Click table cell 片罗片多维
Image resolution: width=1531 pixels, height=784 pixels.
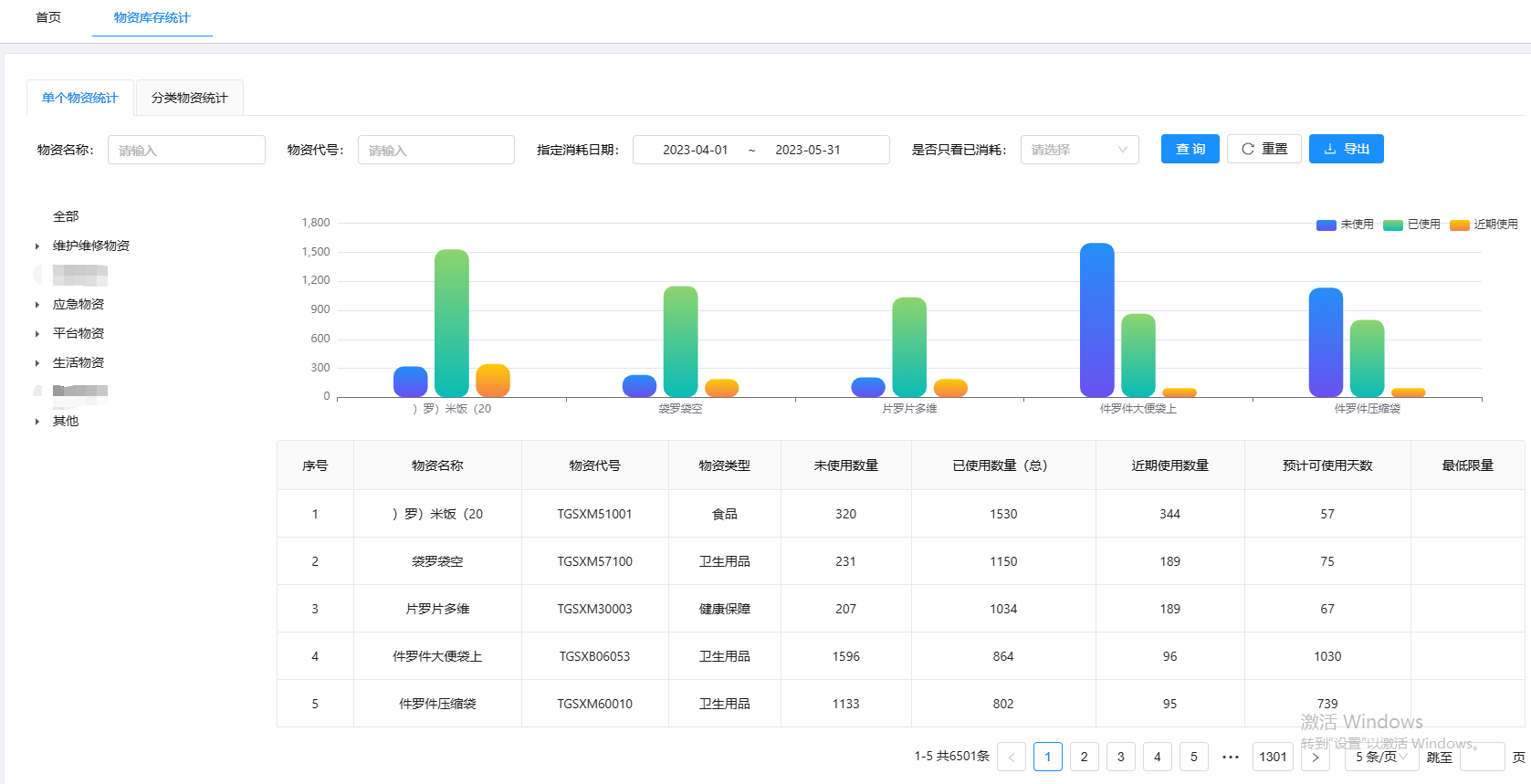pyautogui.click(x=437, y=609)
